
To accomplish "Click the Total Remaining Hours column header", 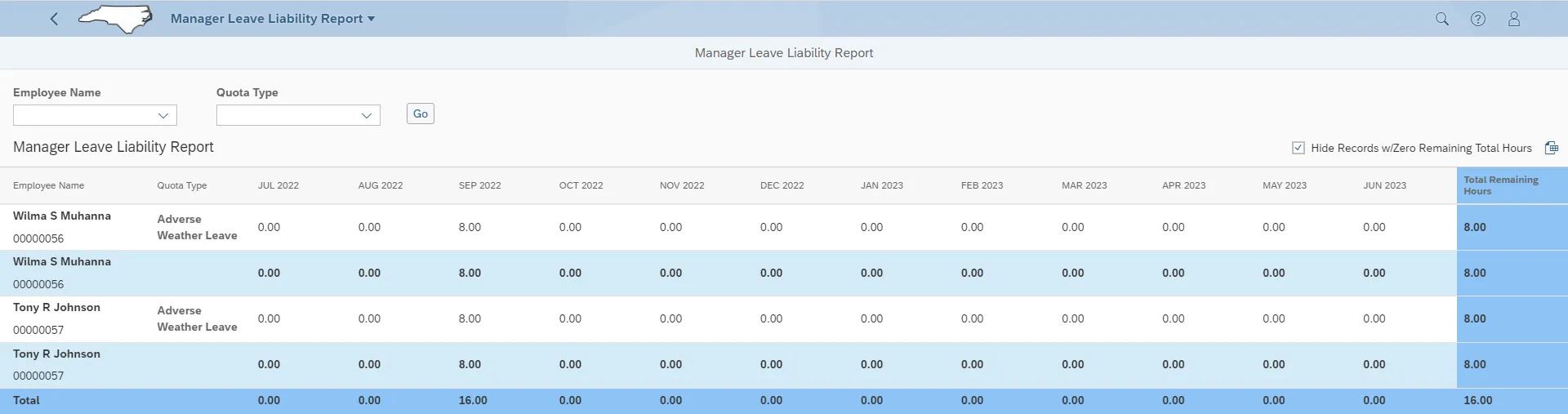I will pos(1500,185).
